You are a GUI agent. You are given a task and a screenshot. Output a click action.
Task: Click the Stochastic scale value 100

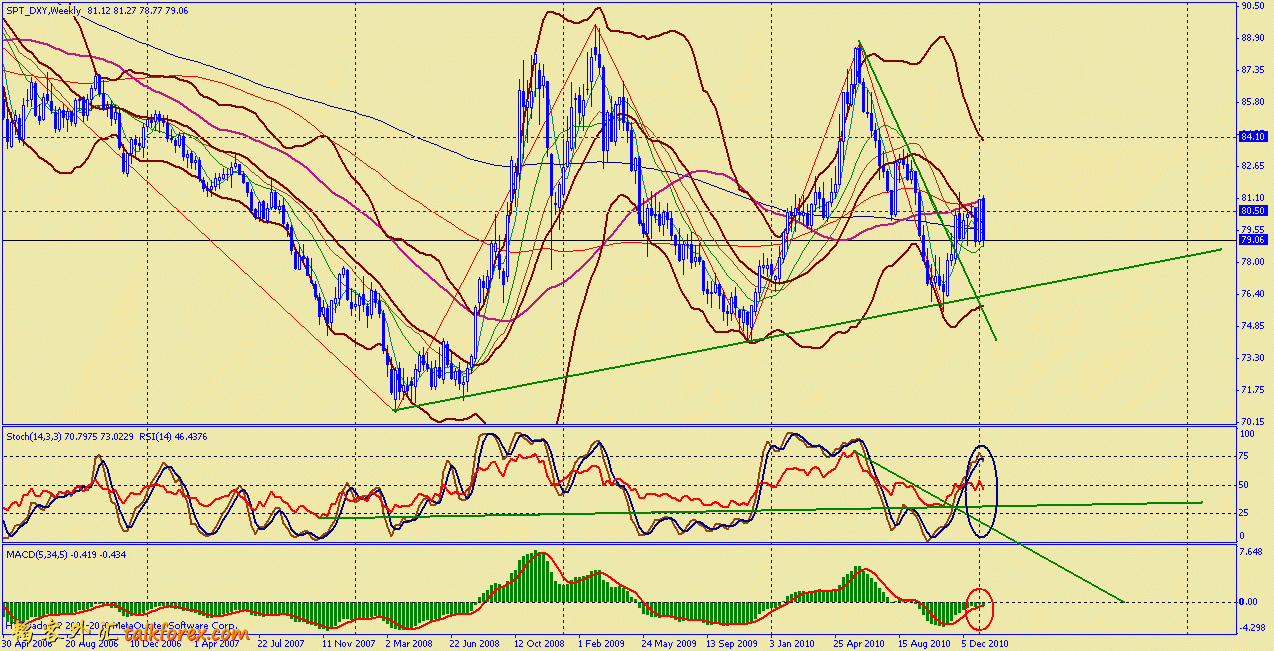[x=1248, y=434]
